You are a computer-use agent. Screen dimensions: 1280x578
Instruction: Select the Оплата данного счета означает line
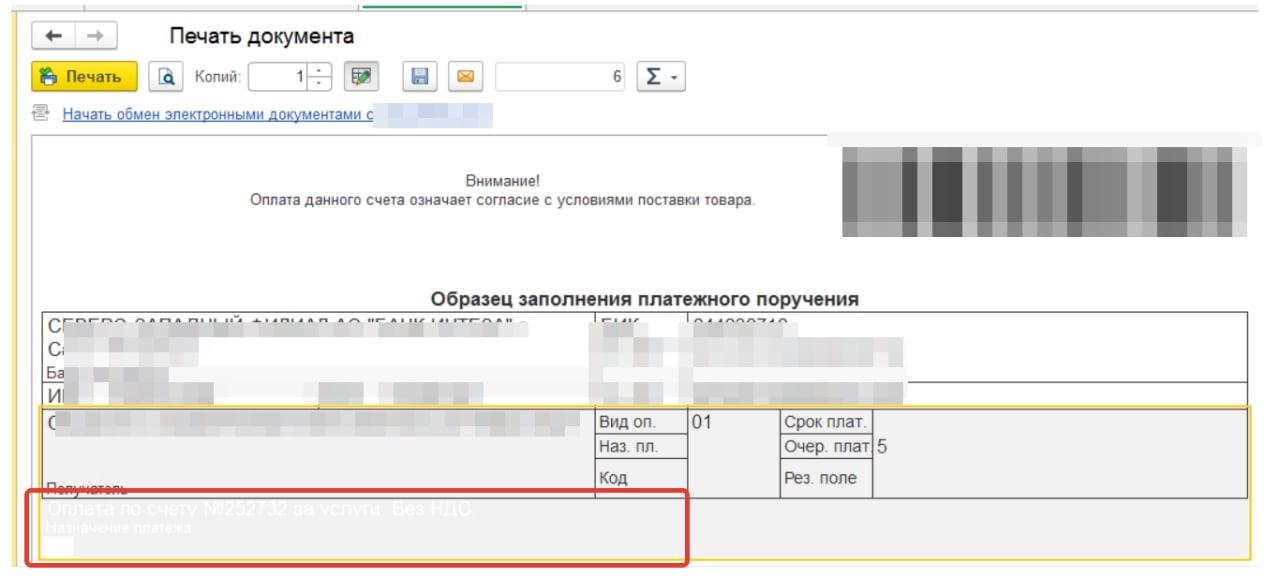click(x=502, y=200)
